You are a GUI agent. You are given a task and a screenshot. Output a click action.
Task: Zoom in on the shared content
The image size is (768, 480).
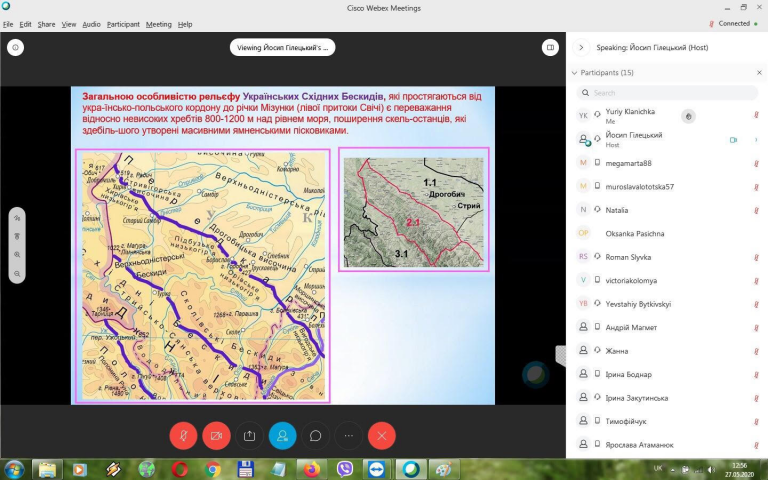17,255
